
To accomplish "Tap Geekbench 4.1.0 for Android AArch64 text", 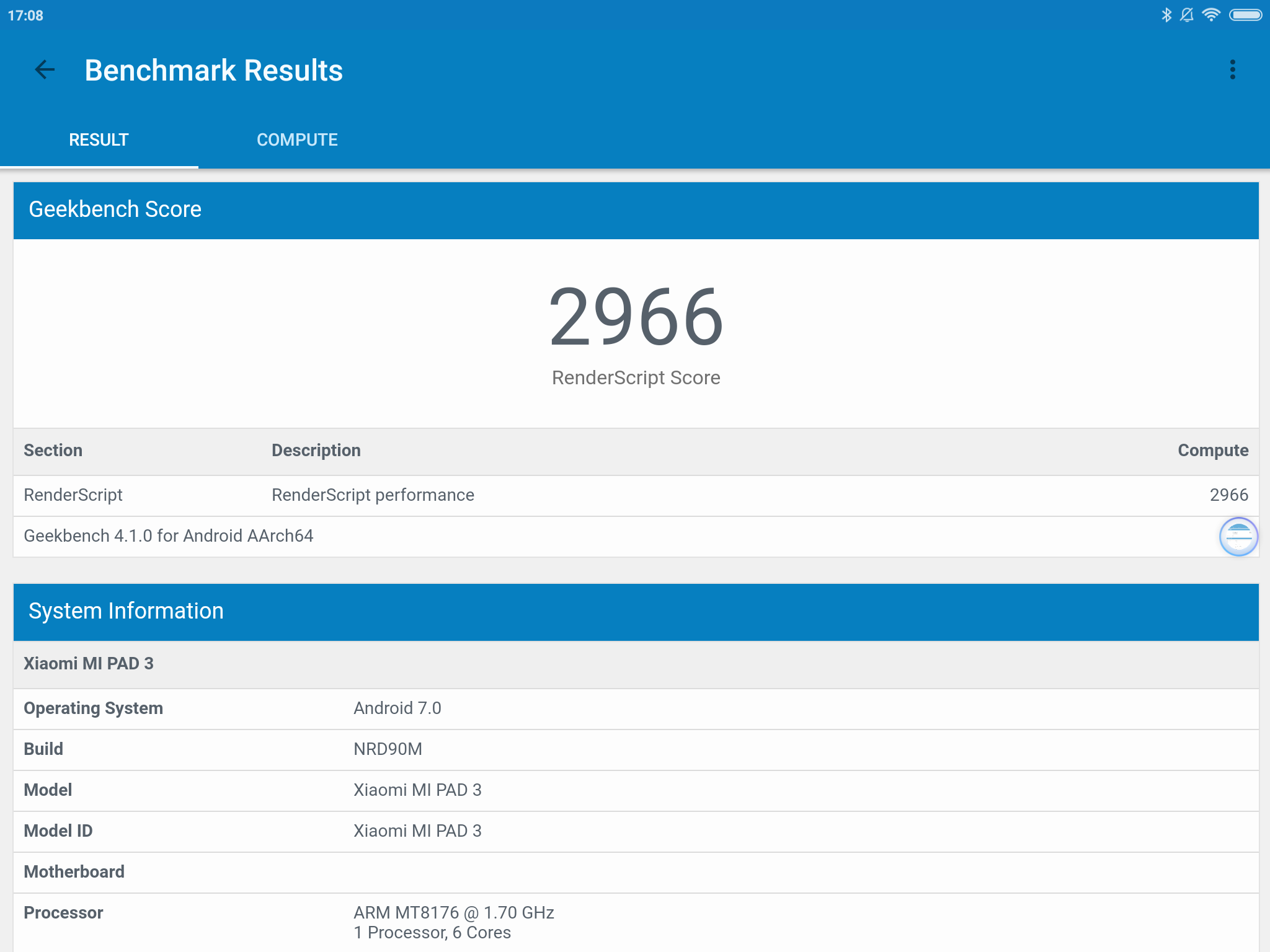I will click(x=169, y=536).
